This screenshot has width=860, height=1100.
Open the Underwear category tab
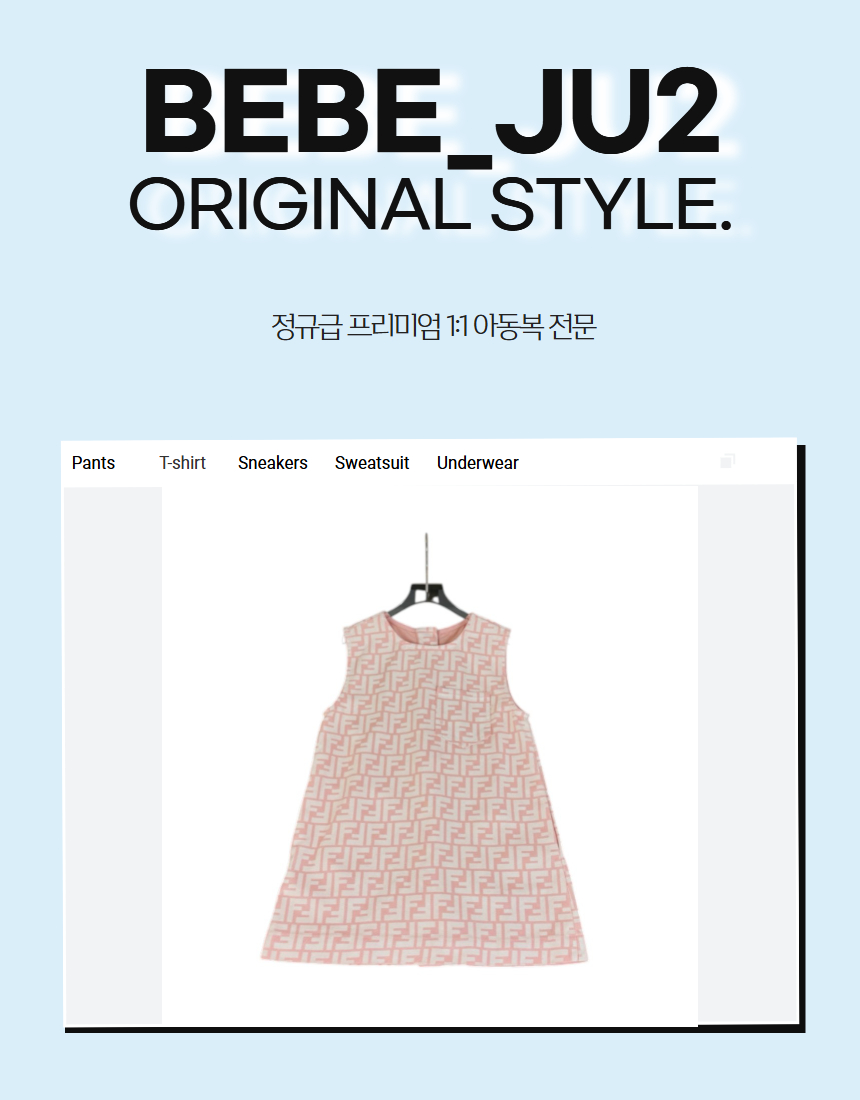tap(478, 463)
